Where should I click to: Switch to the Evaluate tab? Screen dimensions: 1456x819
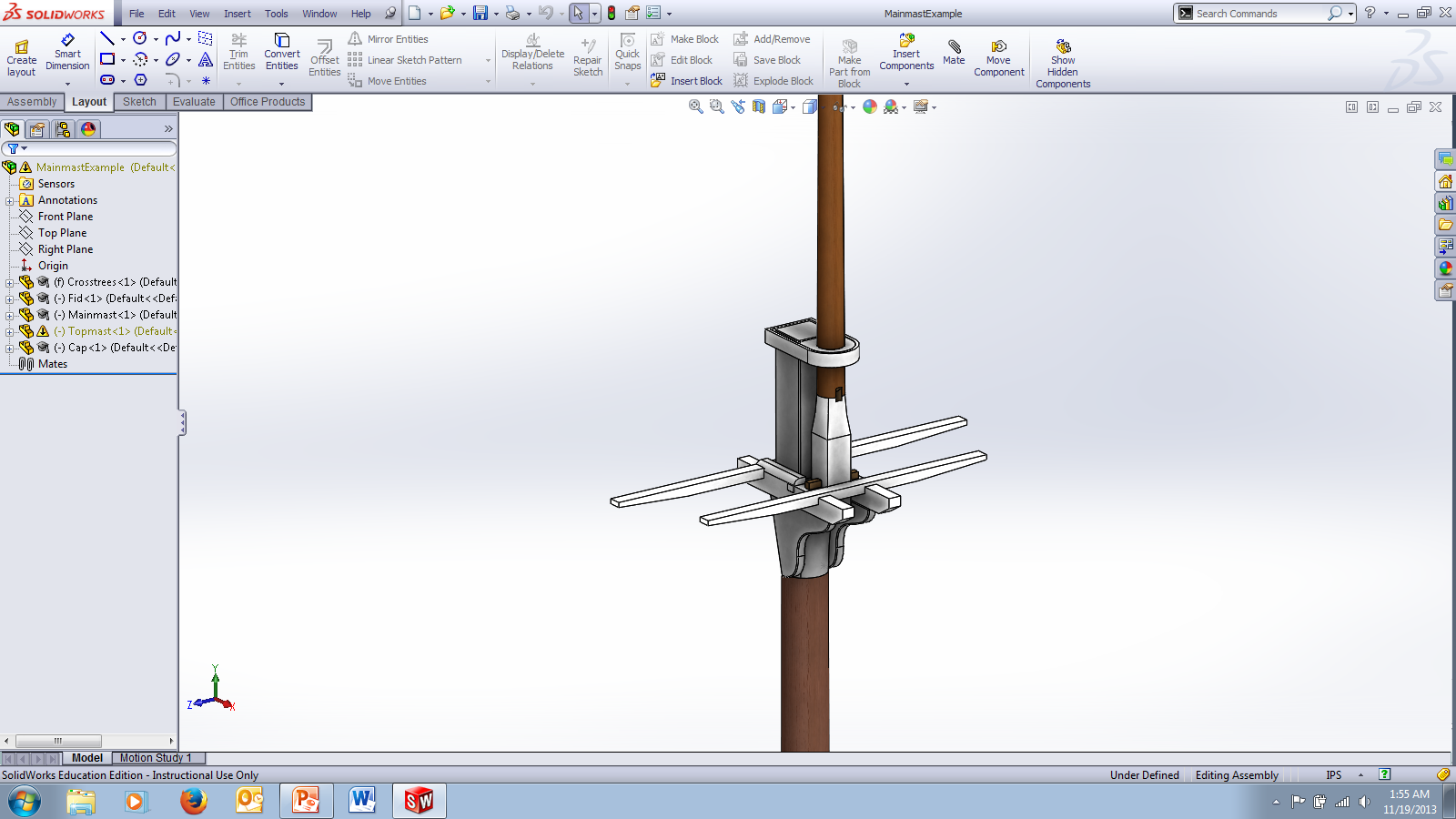(x=194, y=102)
